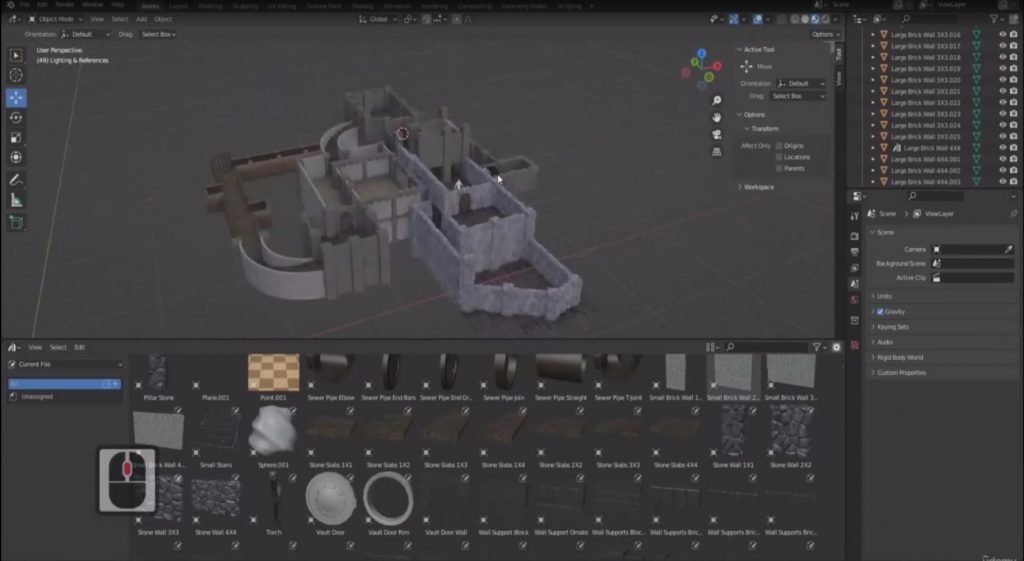Open the View Layer properties tab icon

click(x=855, y=268)
